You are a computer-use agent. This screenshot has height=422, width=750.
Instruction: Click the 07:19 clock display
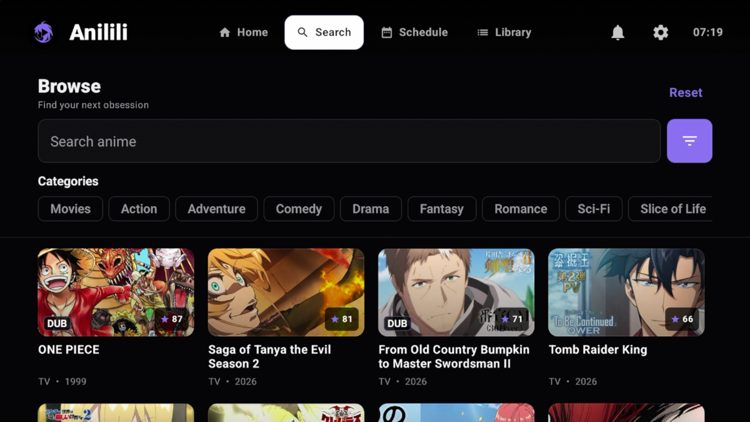coord(708,32)
